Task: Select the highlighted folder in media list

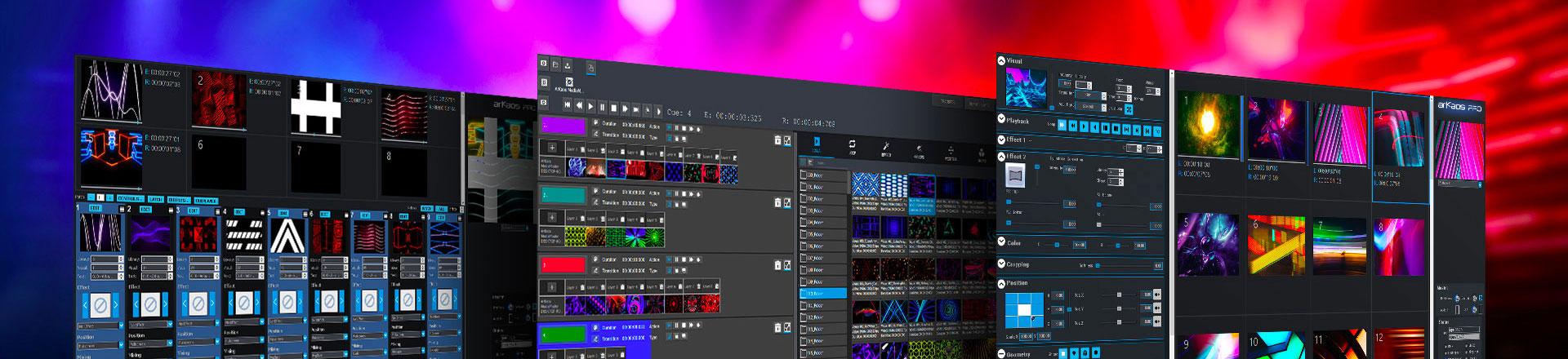Action: tap(825, 293)
